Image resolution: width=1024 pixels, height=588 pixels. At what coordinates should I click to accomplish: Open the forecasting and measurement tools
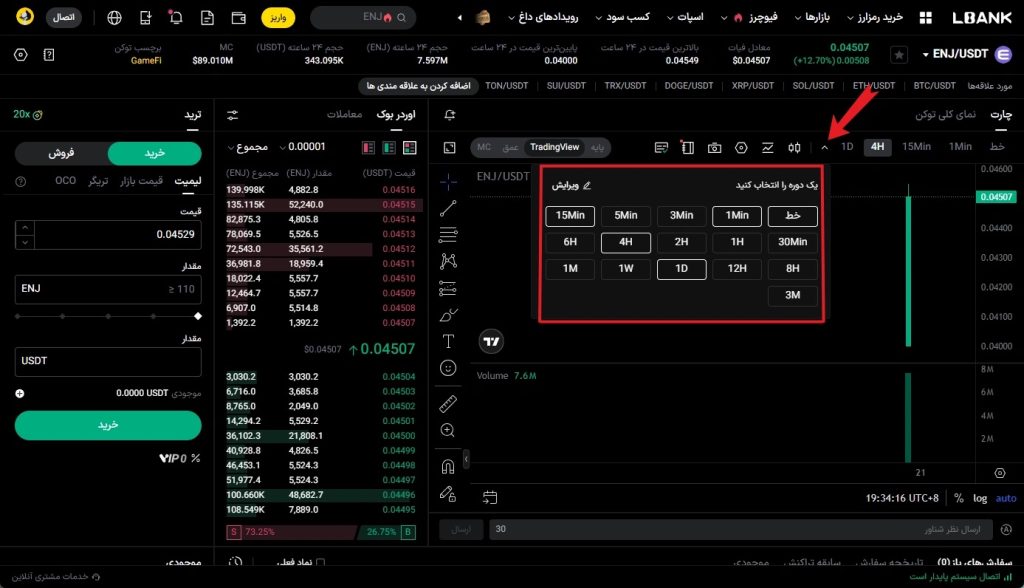(x=448, y=288)
